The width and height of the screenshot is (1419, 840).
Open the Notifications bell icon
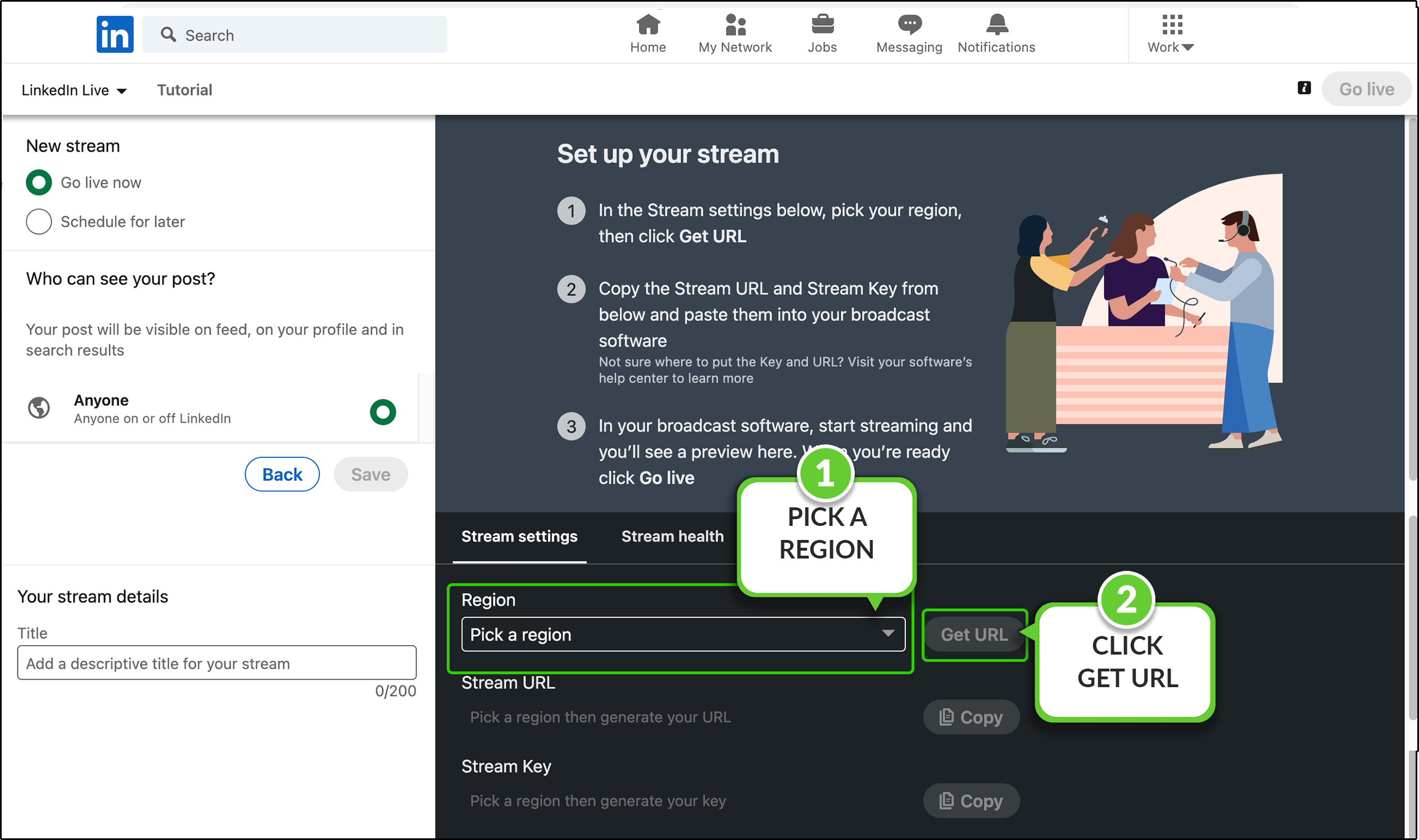point(997,24)
